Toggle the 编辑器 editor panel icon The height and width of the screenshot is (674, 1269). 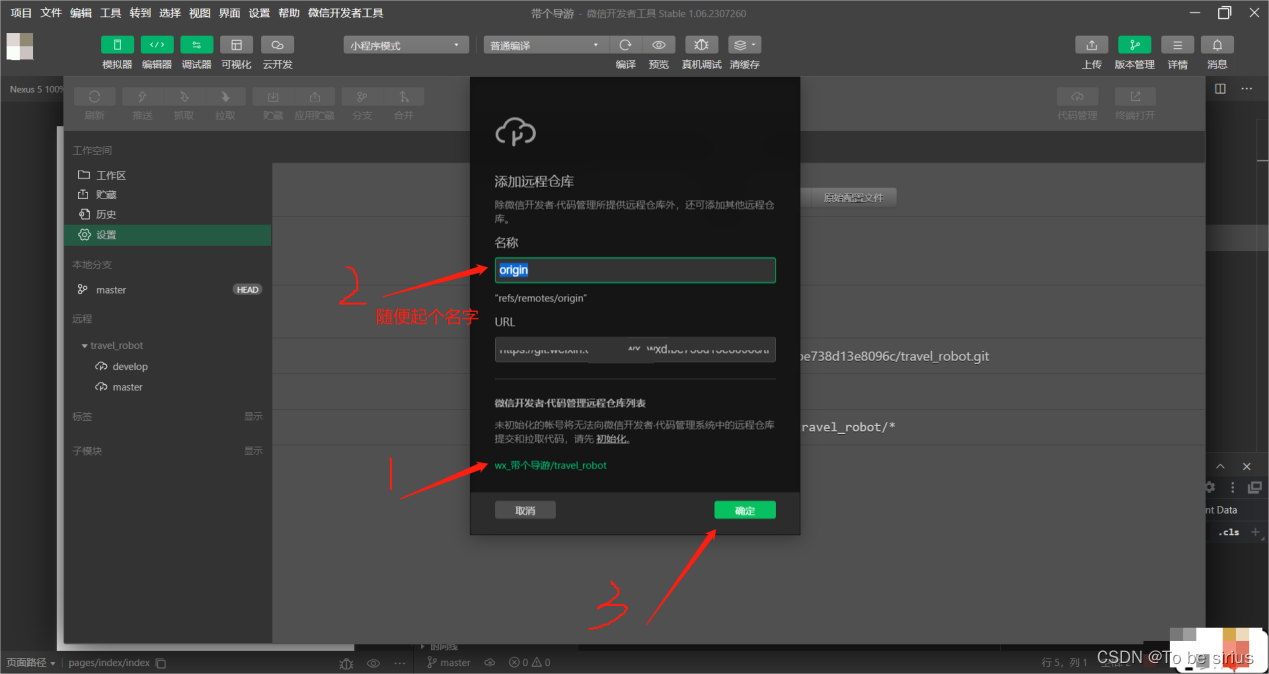(x=156, y=45)
